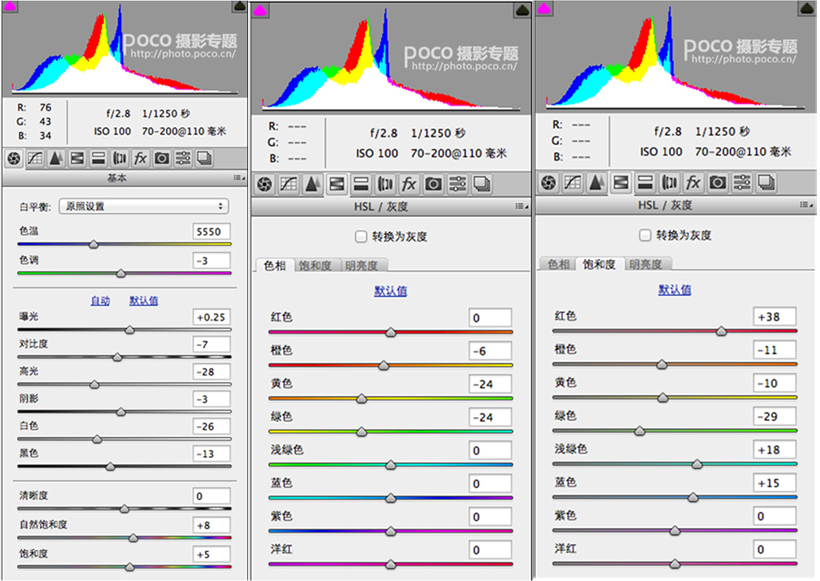The image size is (820, 581).
Task: Click 浅绿色 saturation value field +18
Action: coord(775,450)
